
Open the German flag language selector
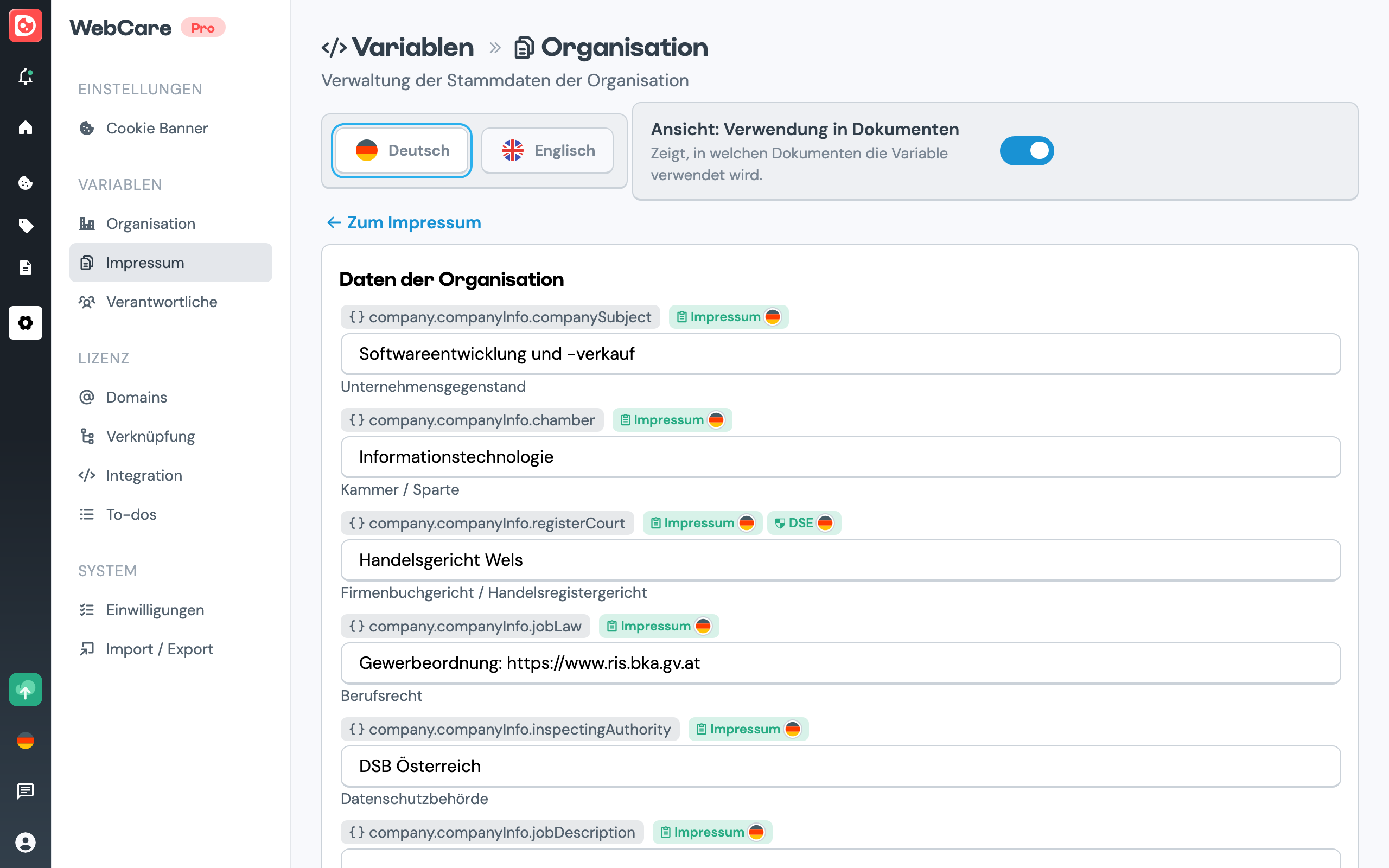[26, 741]
